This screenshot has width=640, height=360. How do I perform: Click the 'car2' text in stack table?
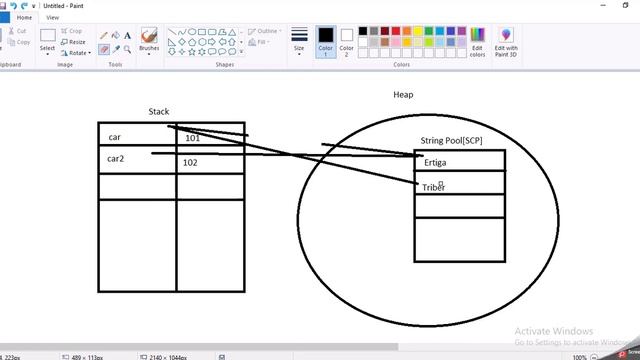pyautogui.click(x=116, y=158)
